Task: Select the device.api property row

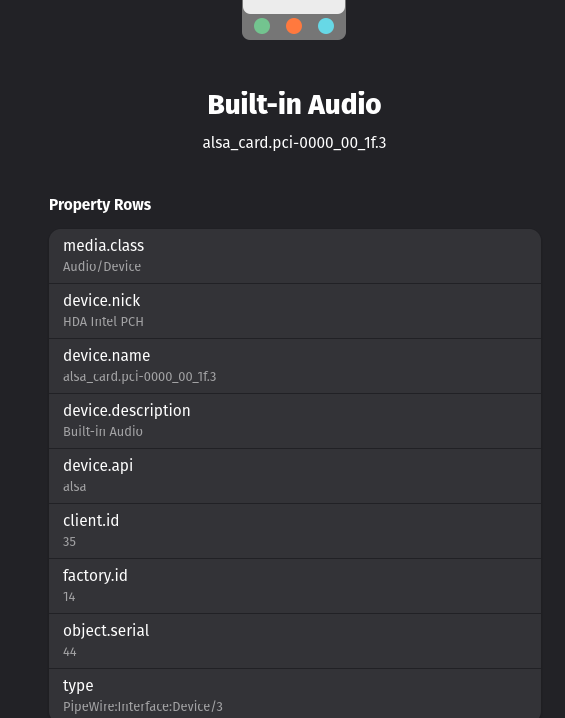Action: 295,476
